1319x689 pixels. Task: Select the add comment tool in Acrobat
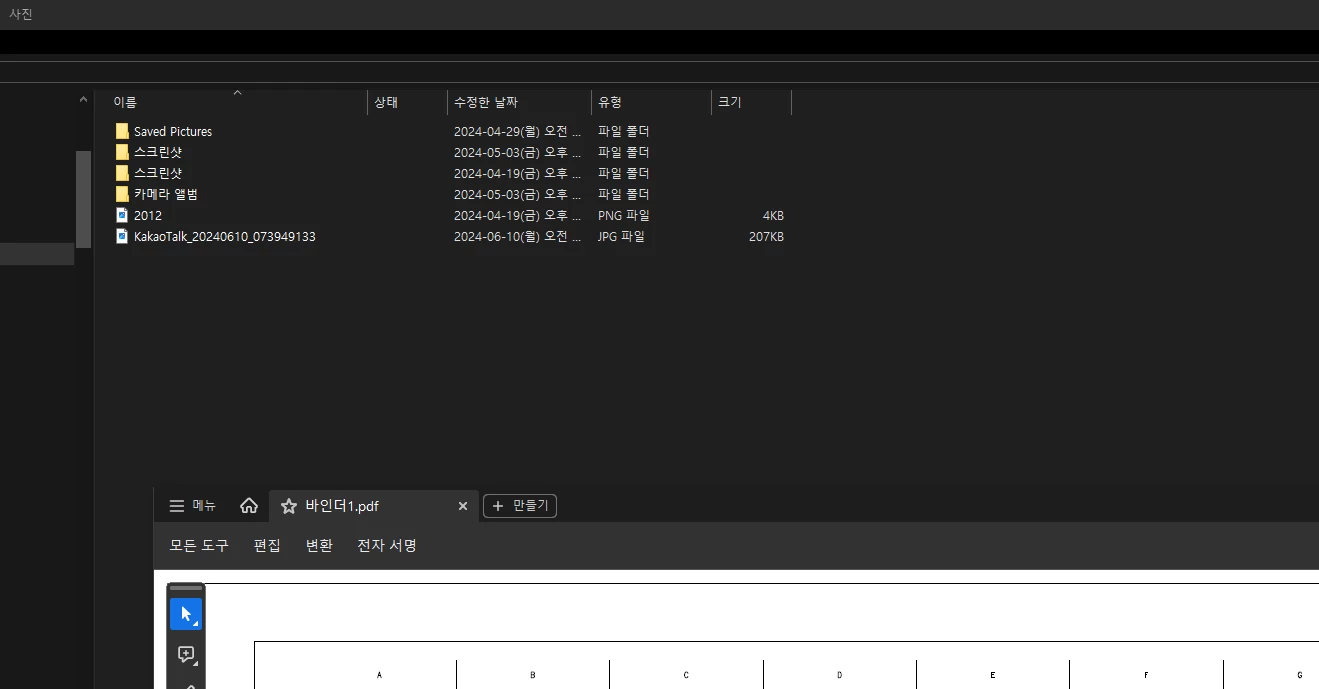coord(186,655)
